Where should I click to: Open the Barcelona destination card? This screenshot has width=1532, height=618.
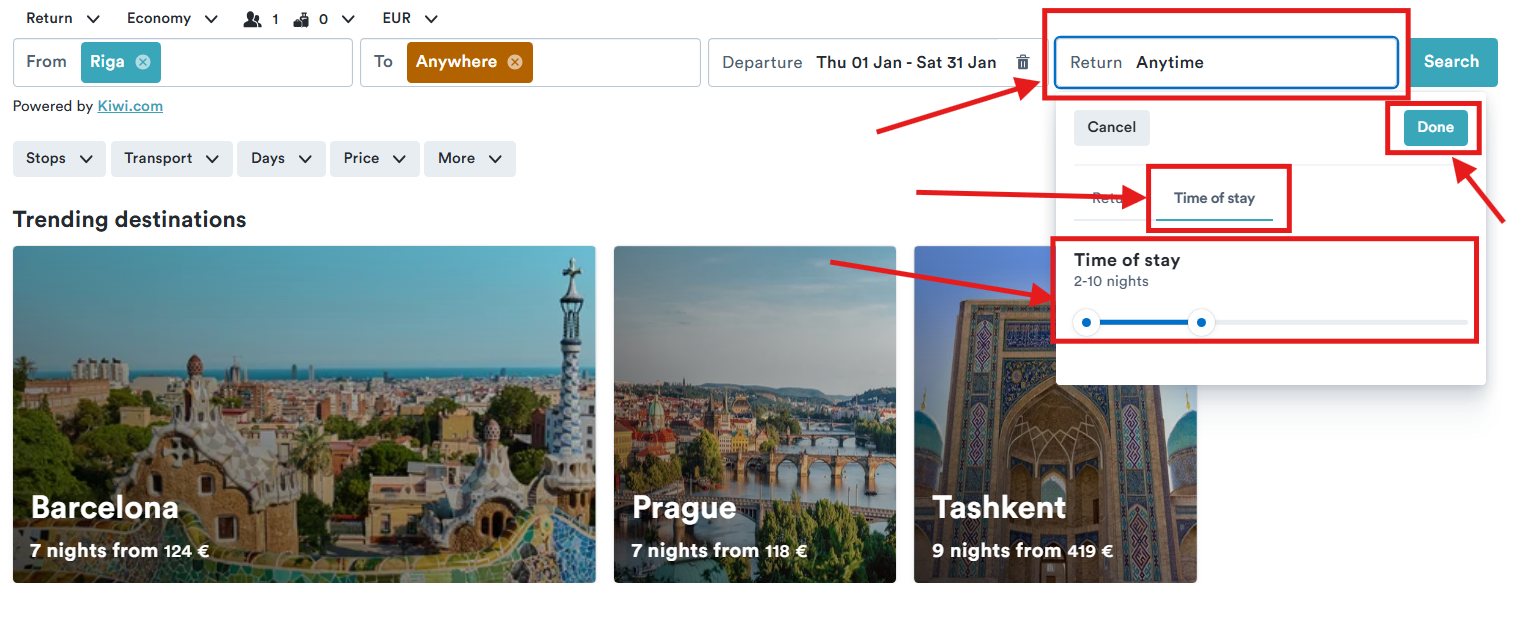[x=304, y=414]
